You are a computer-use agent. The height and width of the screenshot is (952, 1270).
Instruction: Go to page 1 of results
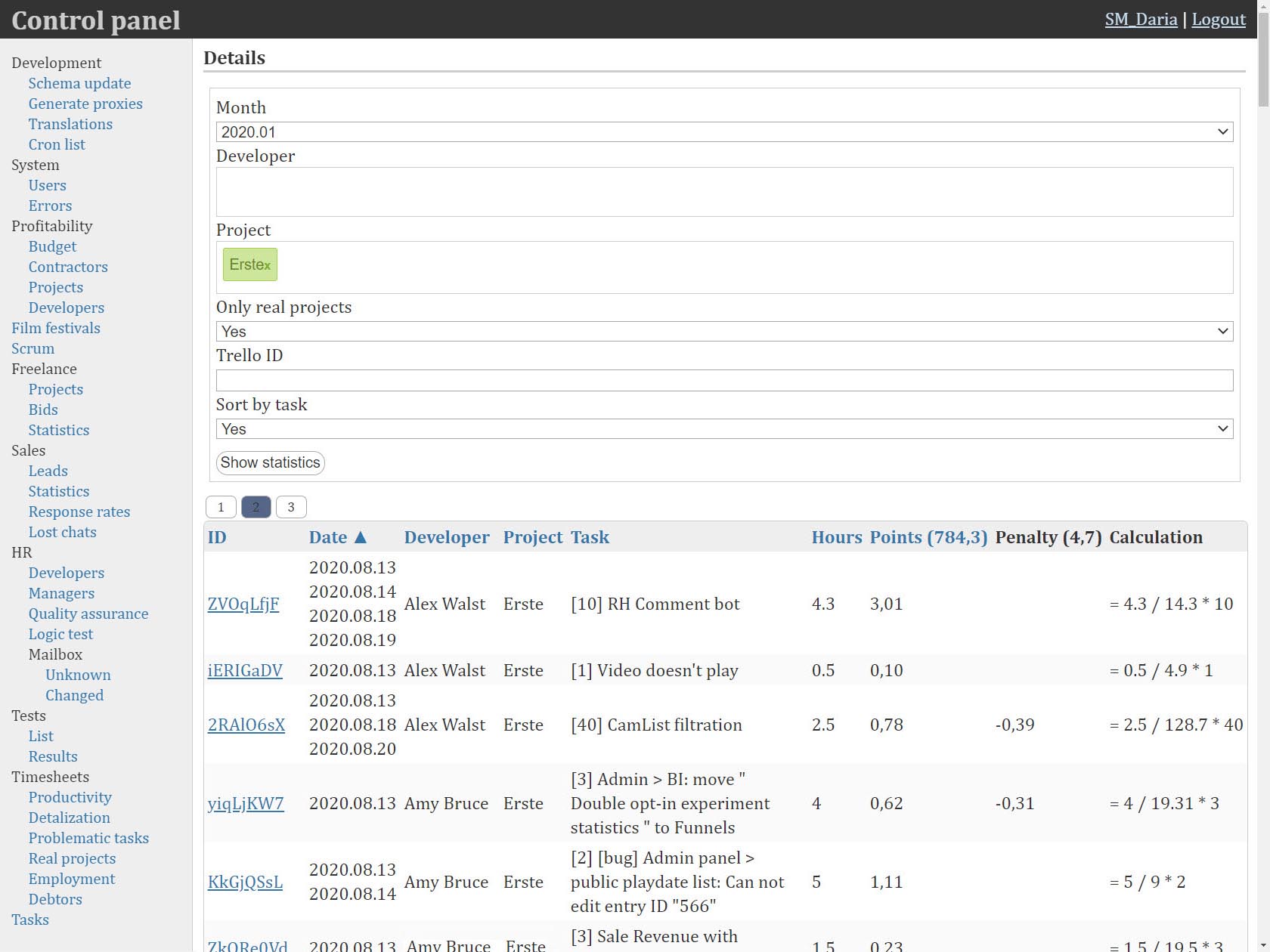(221, 507)
